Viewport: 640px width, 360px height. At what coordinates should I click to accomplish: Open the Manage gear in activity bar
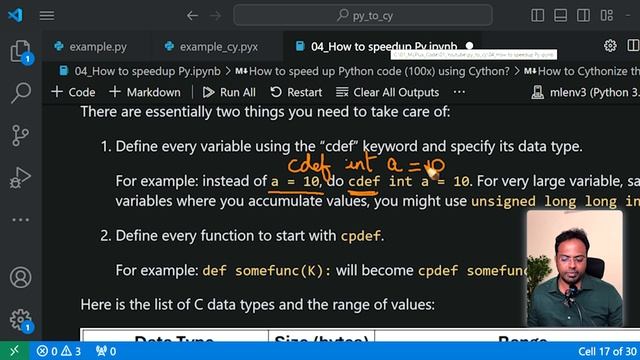[20, 320]
